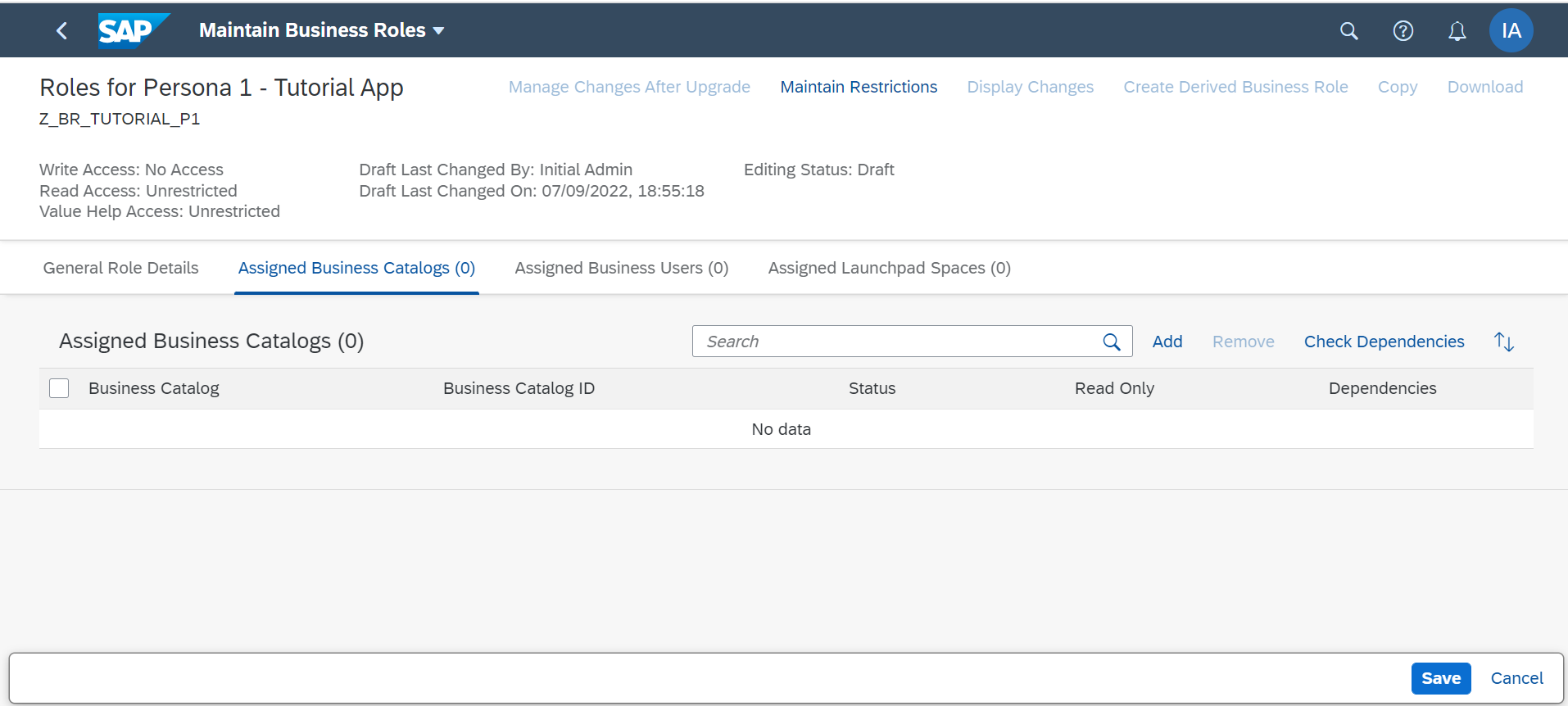Open the header search magnifier icon
Viewport: 1568px width, 706px height.
click(1348, 31)
